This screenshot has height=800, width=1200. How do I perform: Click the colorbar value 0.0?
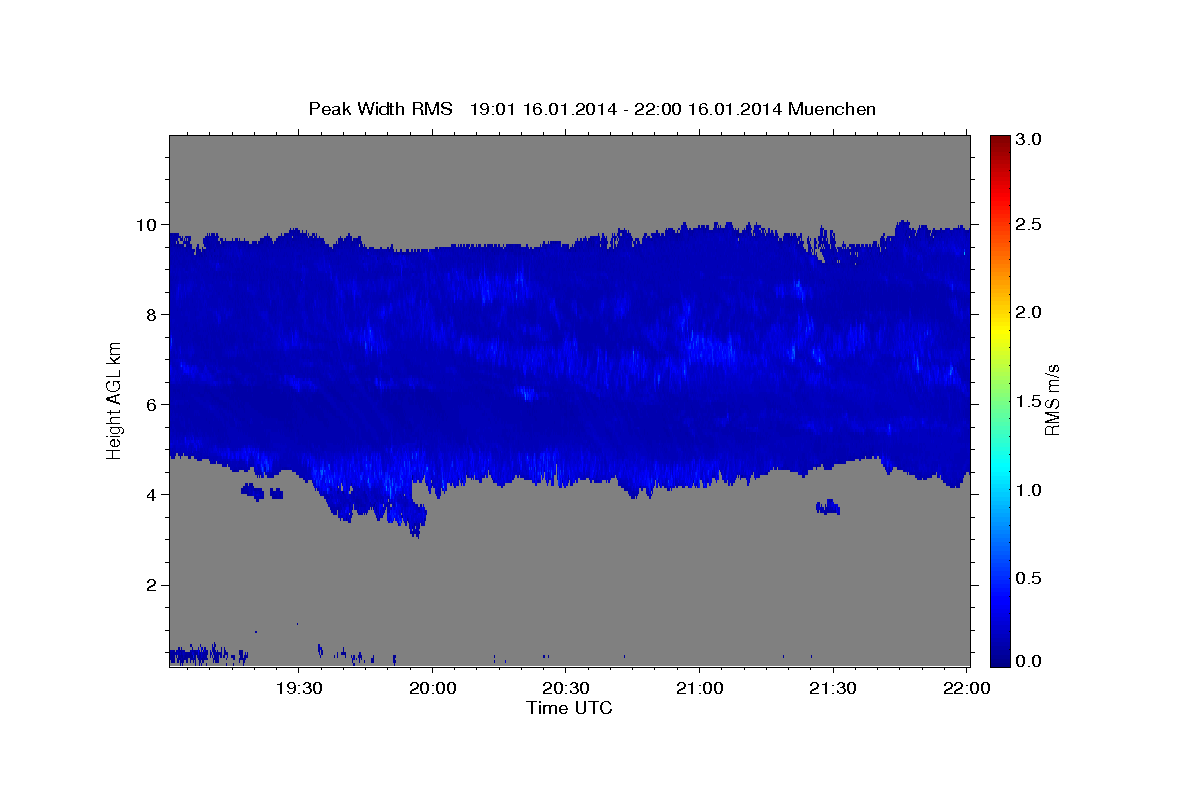(1031, 661)
